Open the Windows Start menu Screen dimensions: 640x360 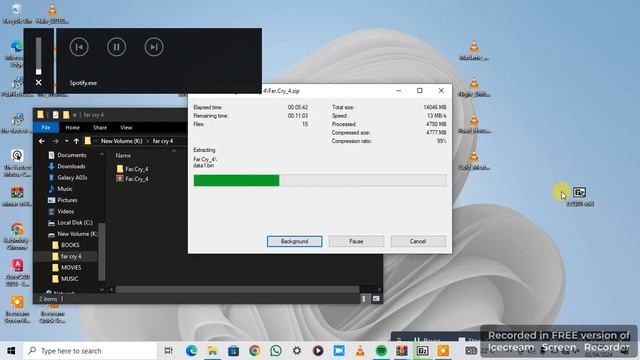pos(11,351)
